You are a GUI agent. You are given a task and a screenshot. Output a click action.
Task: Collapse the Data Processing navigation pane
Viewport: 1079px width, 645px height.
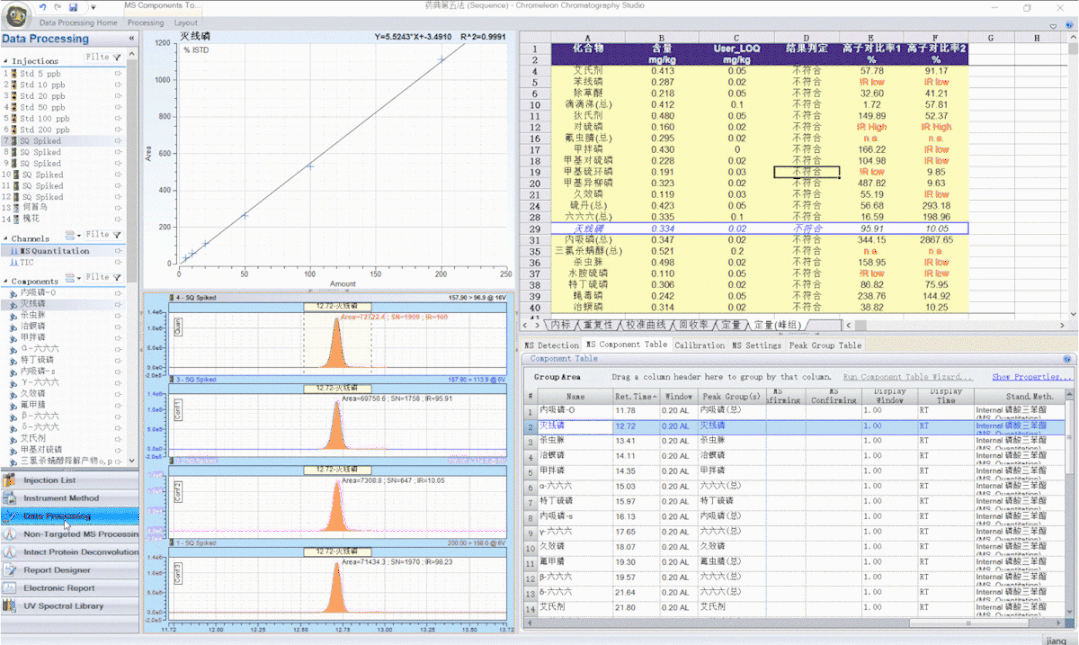click(131, 39)
